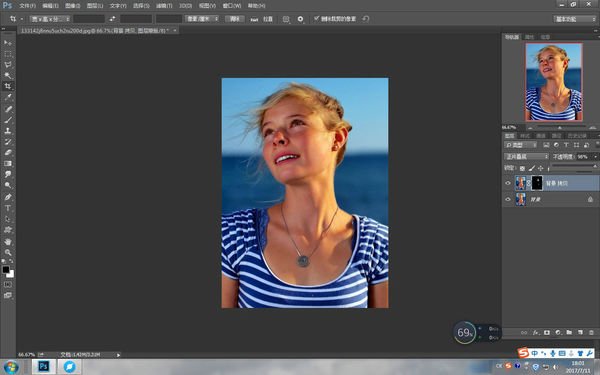Click the crop options clear button
600x375 pixels.
[x=235, y=19]
